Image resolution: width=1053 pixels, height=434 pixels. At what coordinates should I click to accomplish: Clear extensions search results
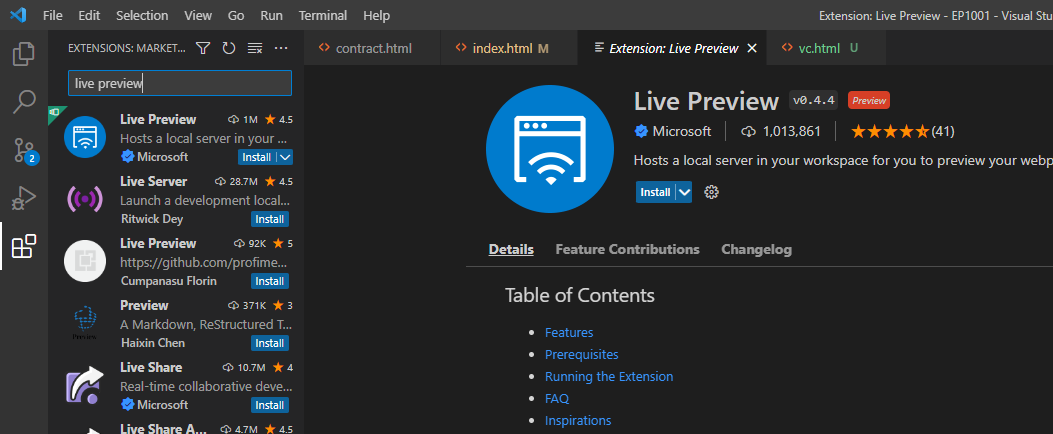[255, 48]
